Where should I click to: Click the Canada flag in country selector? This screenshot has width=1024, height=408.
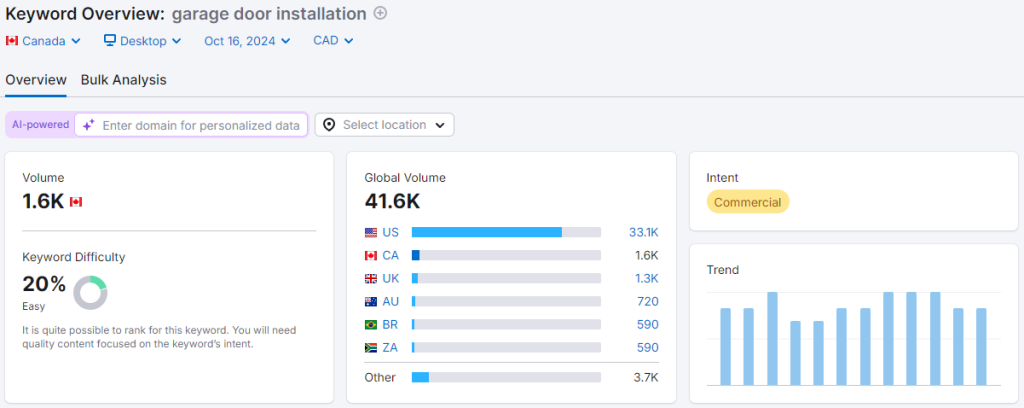12,40
